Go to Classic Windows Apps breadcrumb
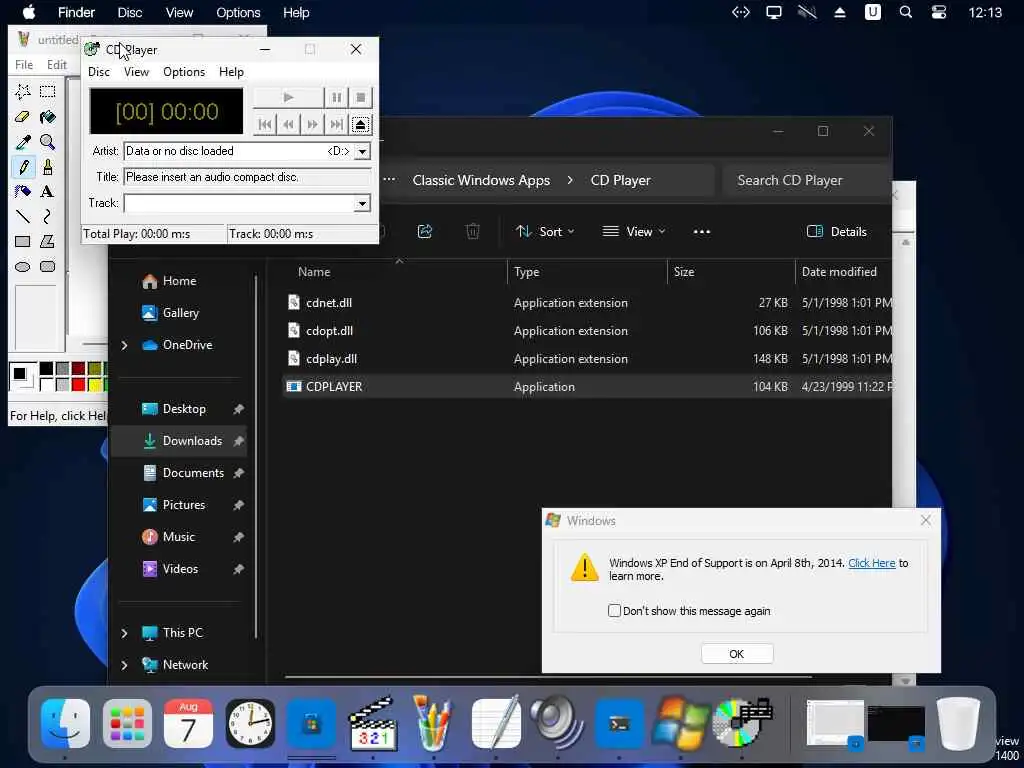1024x768 pixels. [x=481, y=180]
